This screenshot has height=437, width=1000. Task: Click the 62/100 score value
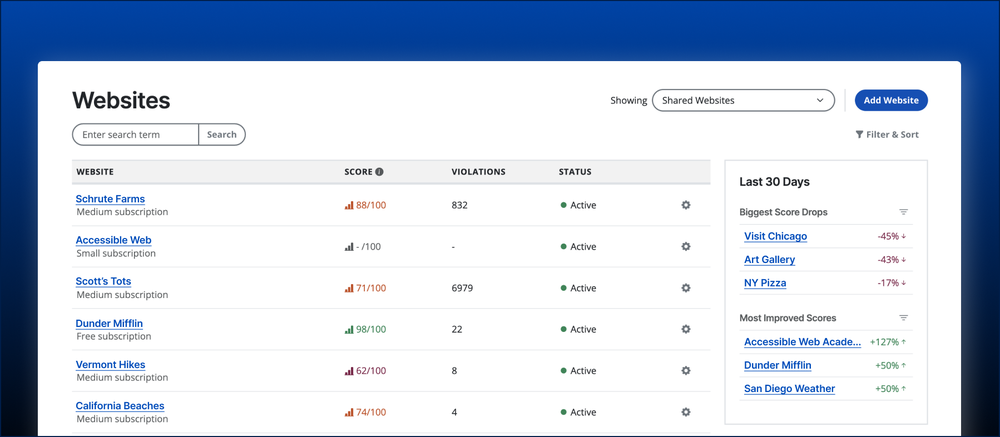(371, 371)
